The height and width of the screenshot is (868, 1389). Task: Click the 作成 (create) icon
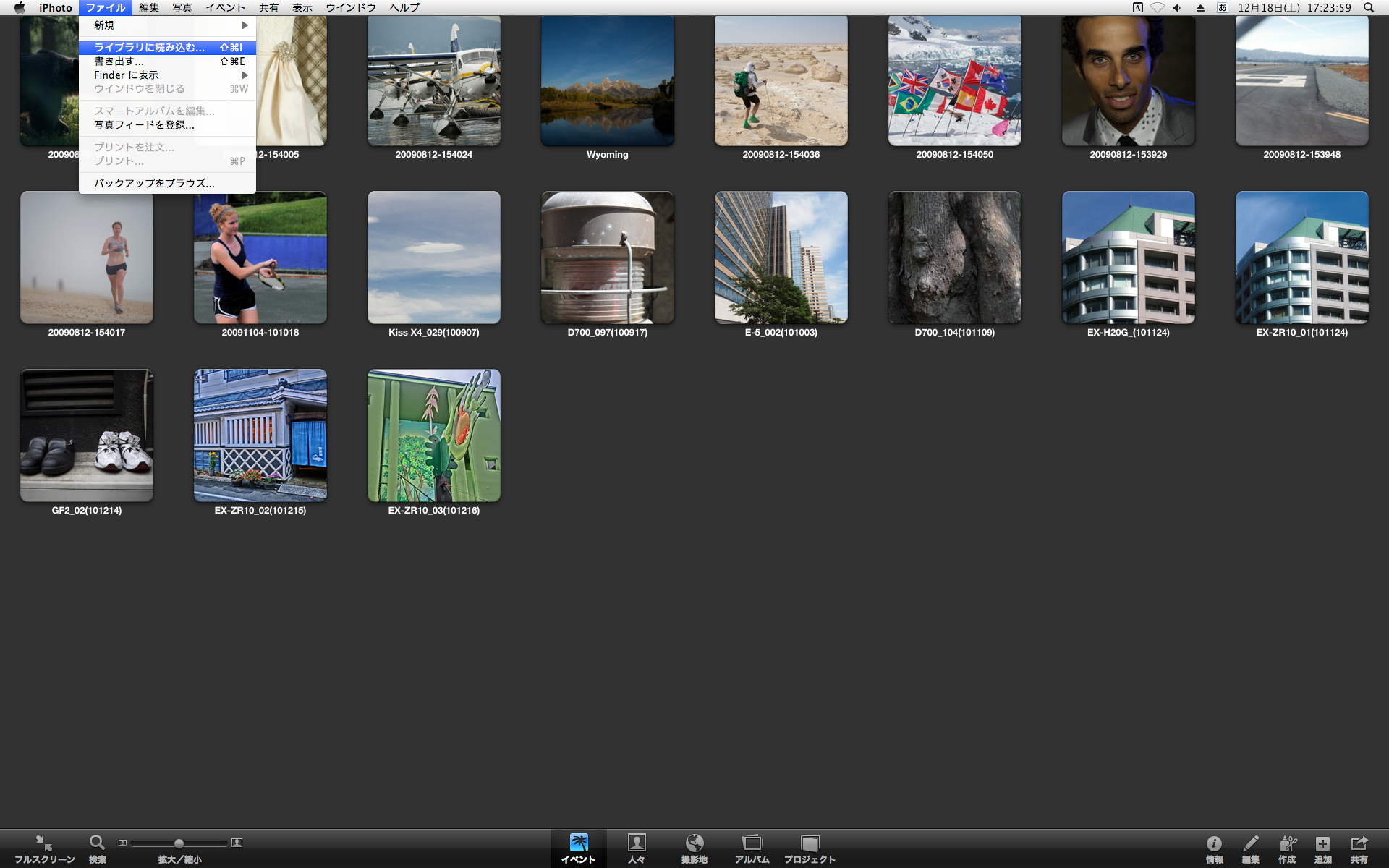[x=1287, y=843]
